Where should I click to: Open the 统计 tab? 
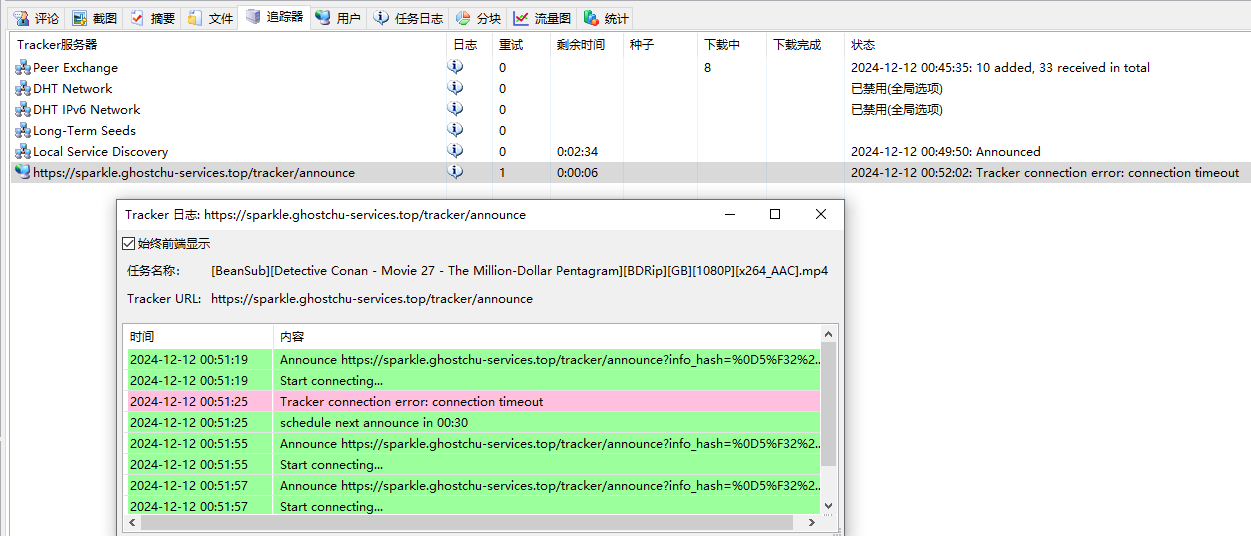pos(606,18)
